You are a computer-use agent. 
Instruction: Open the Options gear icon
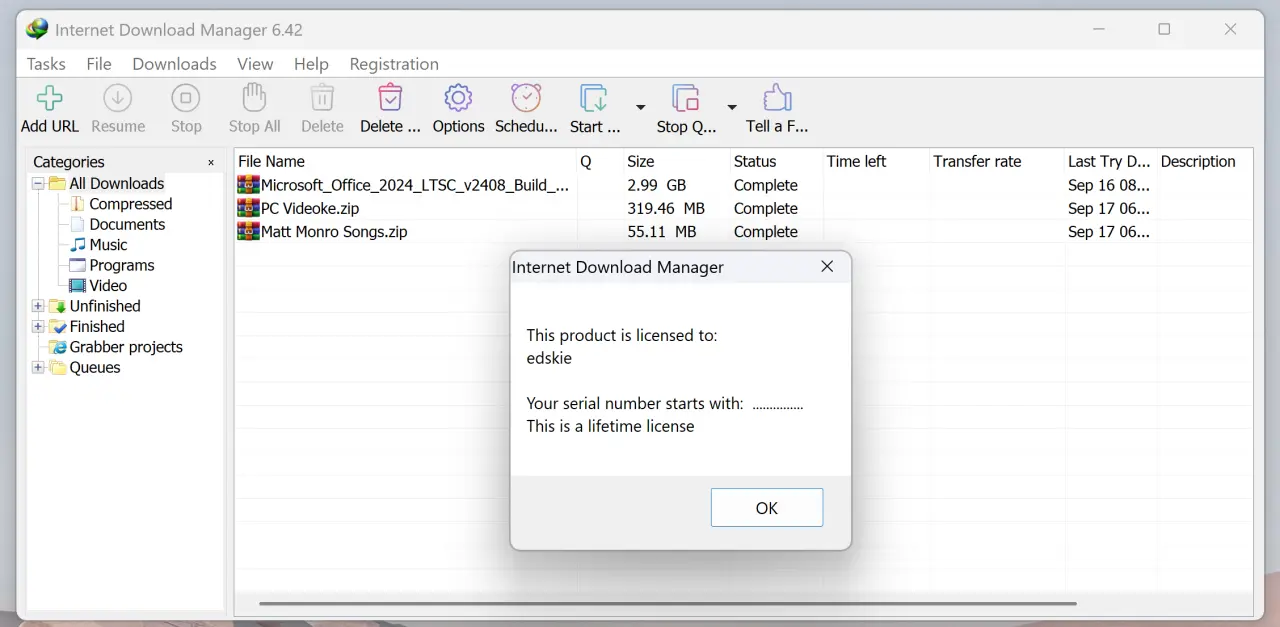coord(458,98)
